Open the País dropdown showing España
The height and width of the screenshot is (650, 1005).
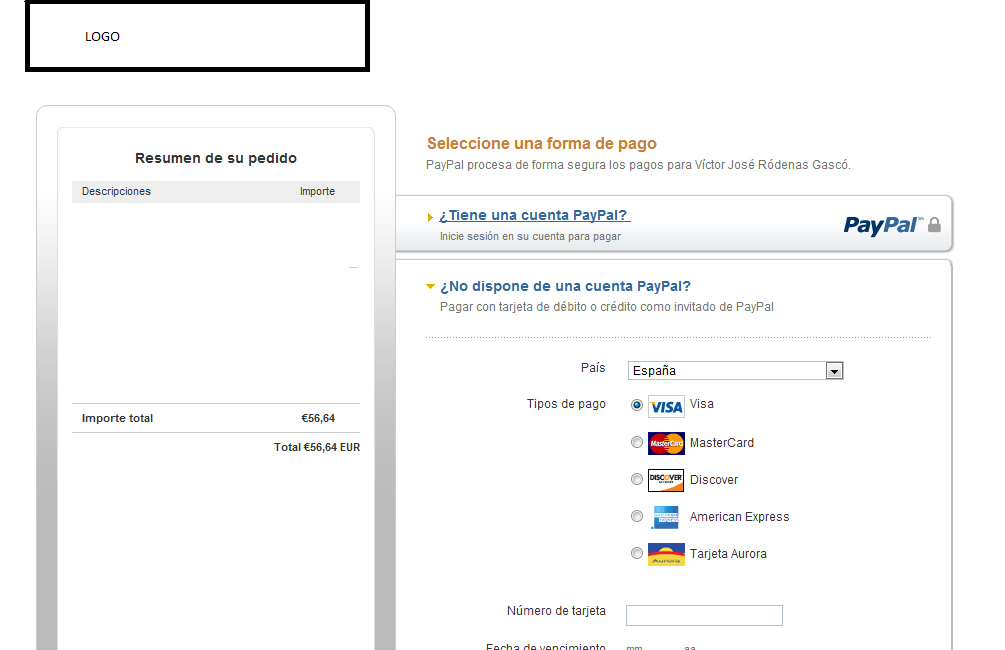pos(735,371)
